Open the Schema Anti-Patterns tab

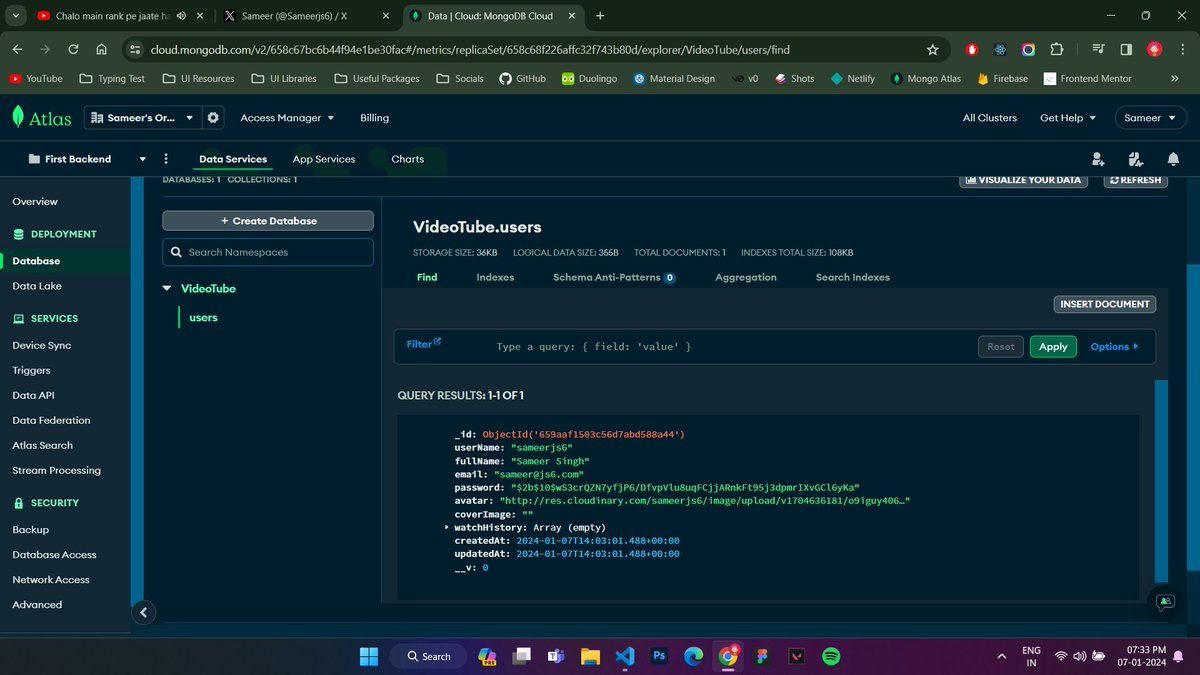tap(614, 277)
